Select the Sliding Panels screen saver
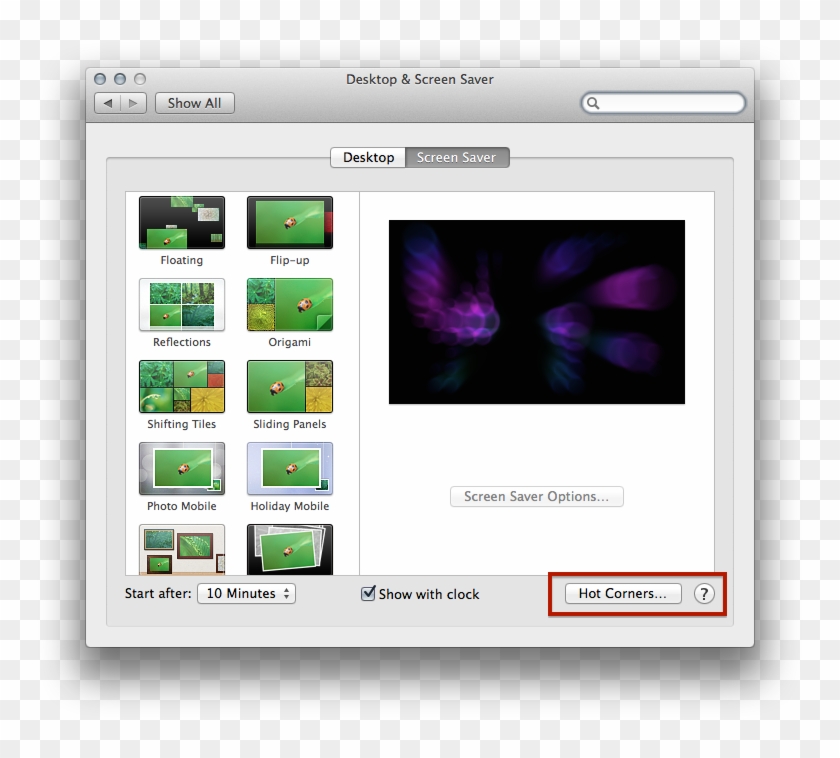This screenshot has width=840, height=758. click(289, 386)
